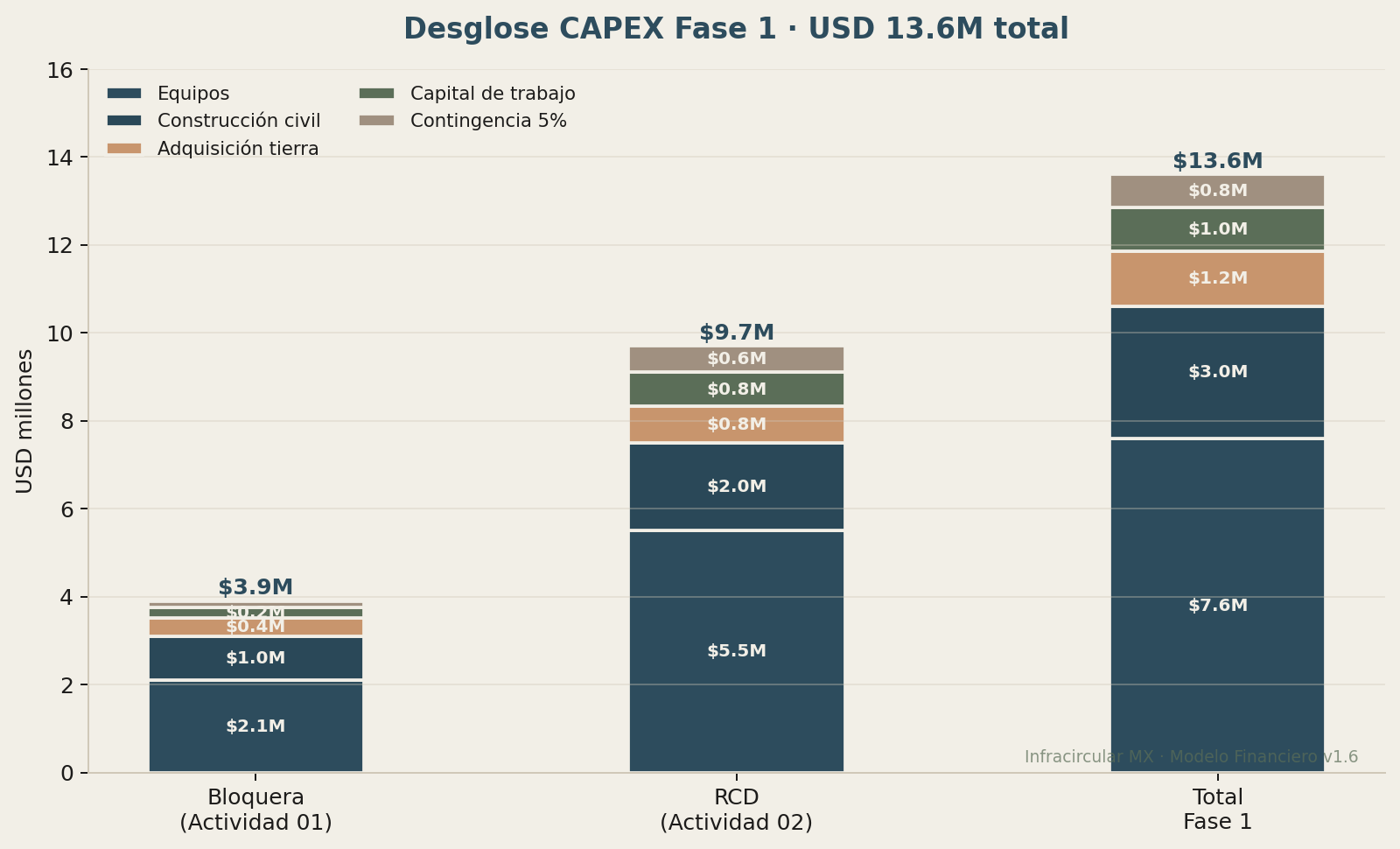Click the green '$0.8M' segment in RCD
This screenshot has width=1400, height=849.
[x=737, y=389]
